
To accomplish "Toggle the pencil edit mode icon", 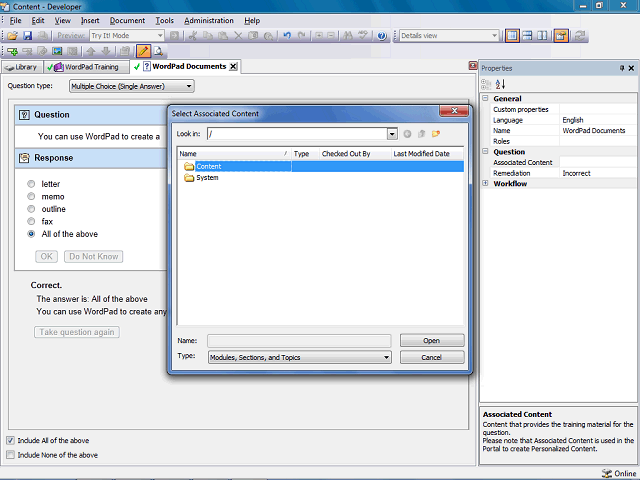I will [x=143, y=51].
